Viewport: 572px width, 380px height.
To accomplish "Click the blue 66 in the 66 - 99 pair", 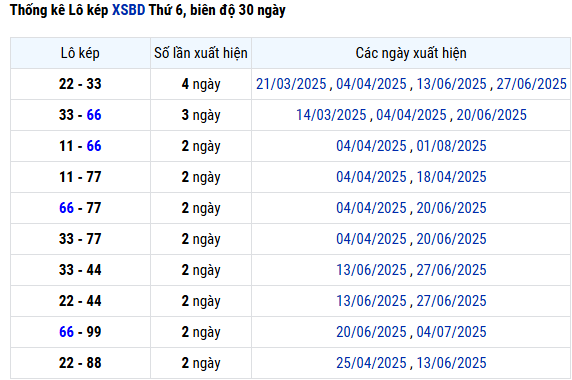I will 66,332.
